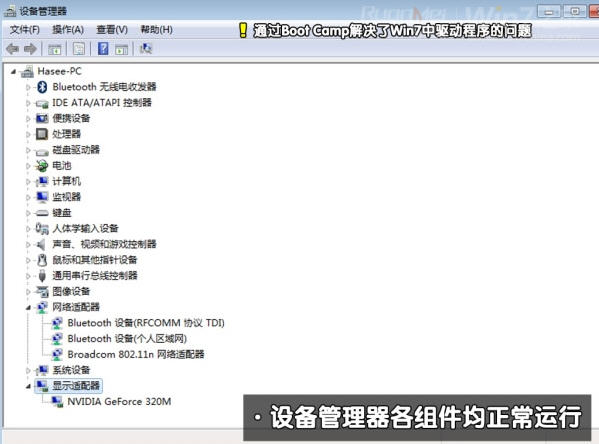Click the 设备管理器 title bar icon
The height and width of the screenshot is (444, 599).
tap(10, 11)
